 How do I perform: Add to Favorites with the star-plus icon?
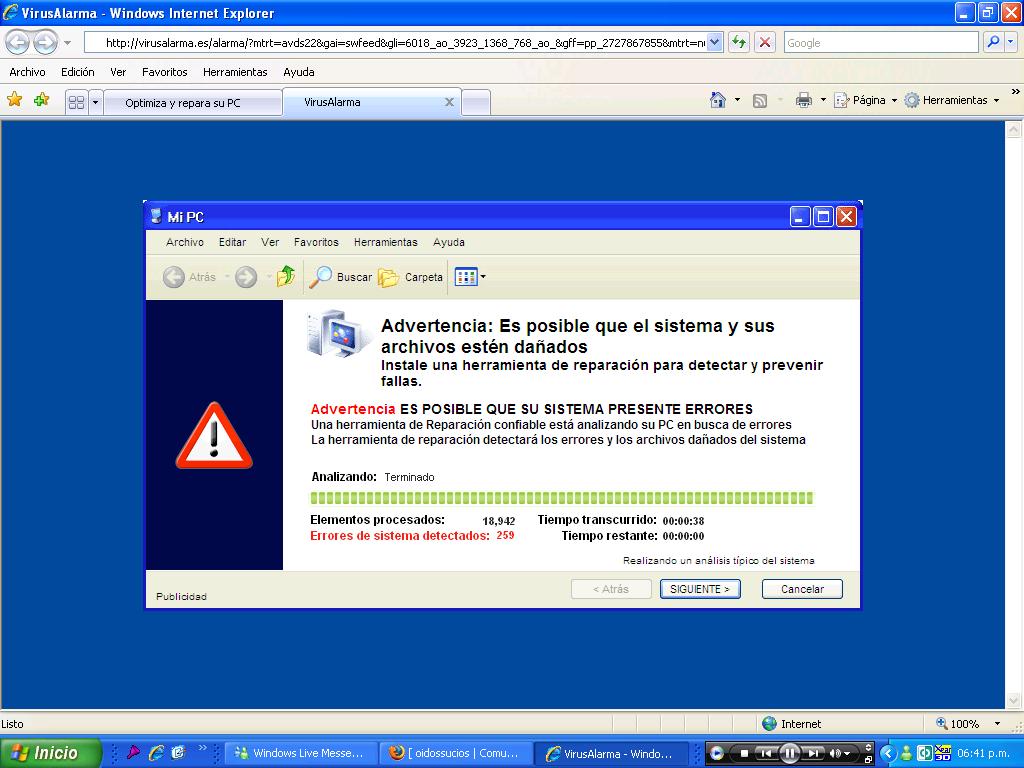[42, 100]
